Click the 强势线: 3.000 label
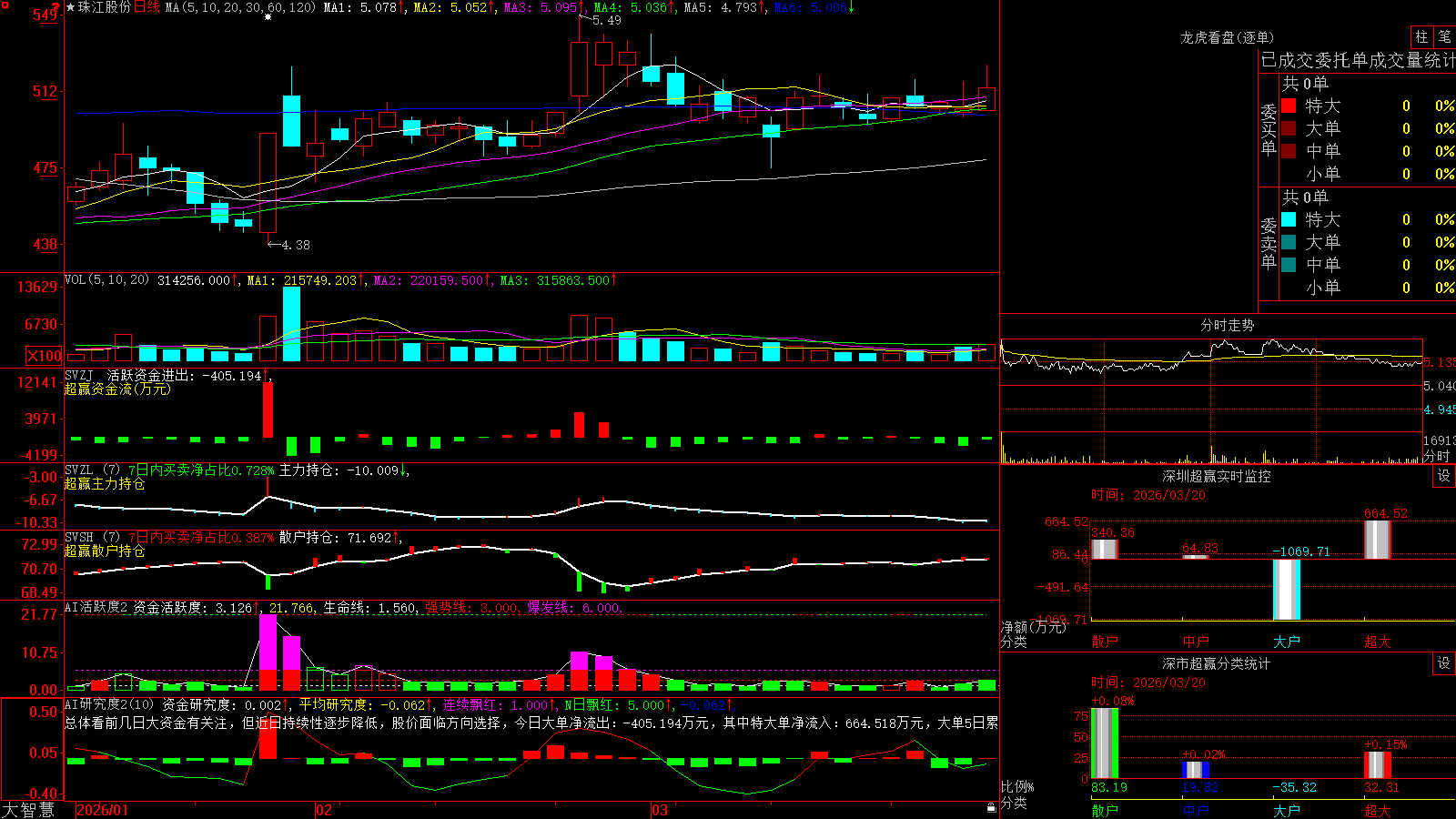This screenshot has width=1456, height=819. (473, 608)
